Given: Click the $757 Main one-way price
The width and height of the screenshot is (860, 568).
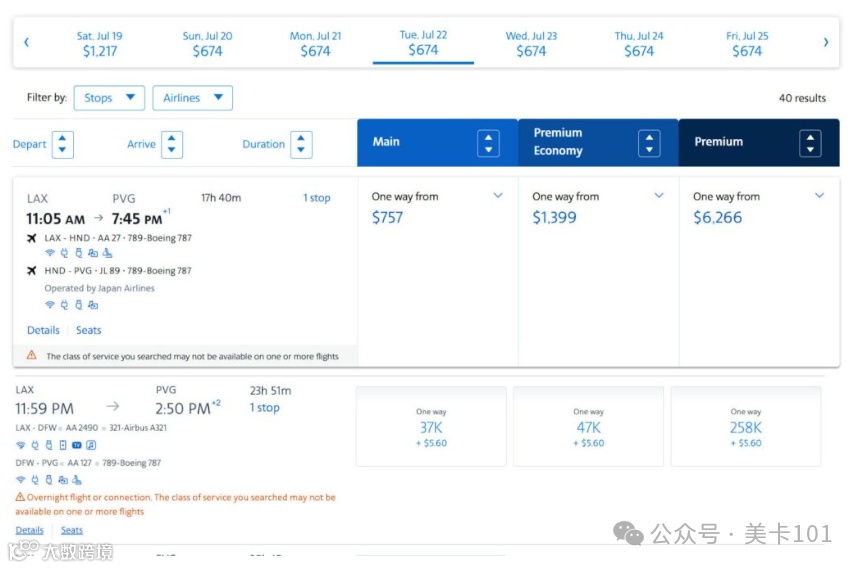Looking at the screenshot, I should (x=387, y=218).
